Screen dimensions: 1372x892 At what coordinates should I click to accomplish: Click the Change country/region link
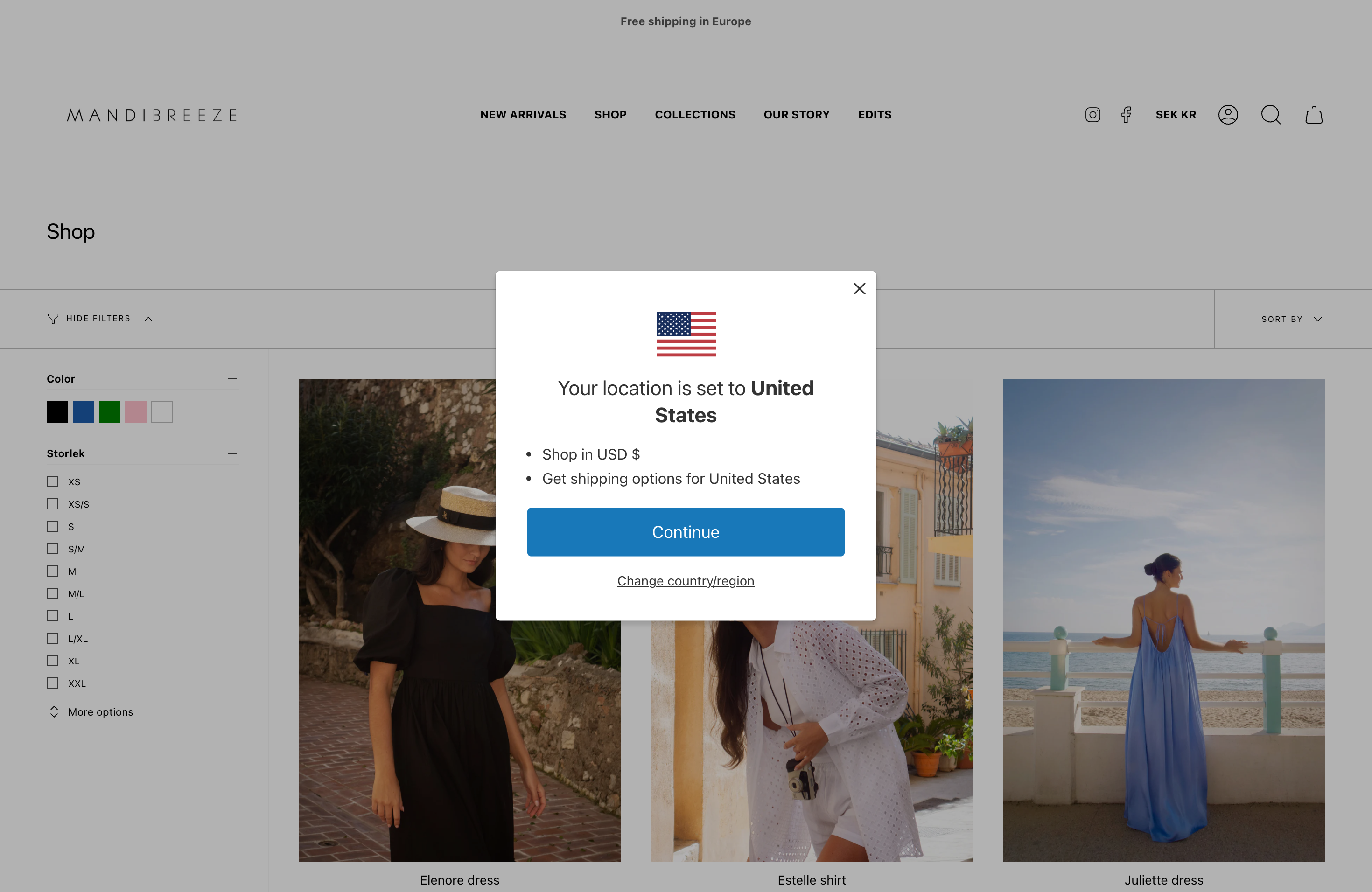point(686,581)
